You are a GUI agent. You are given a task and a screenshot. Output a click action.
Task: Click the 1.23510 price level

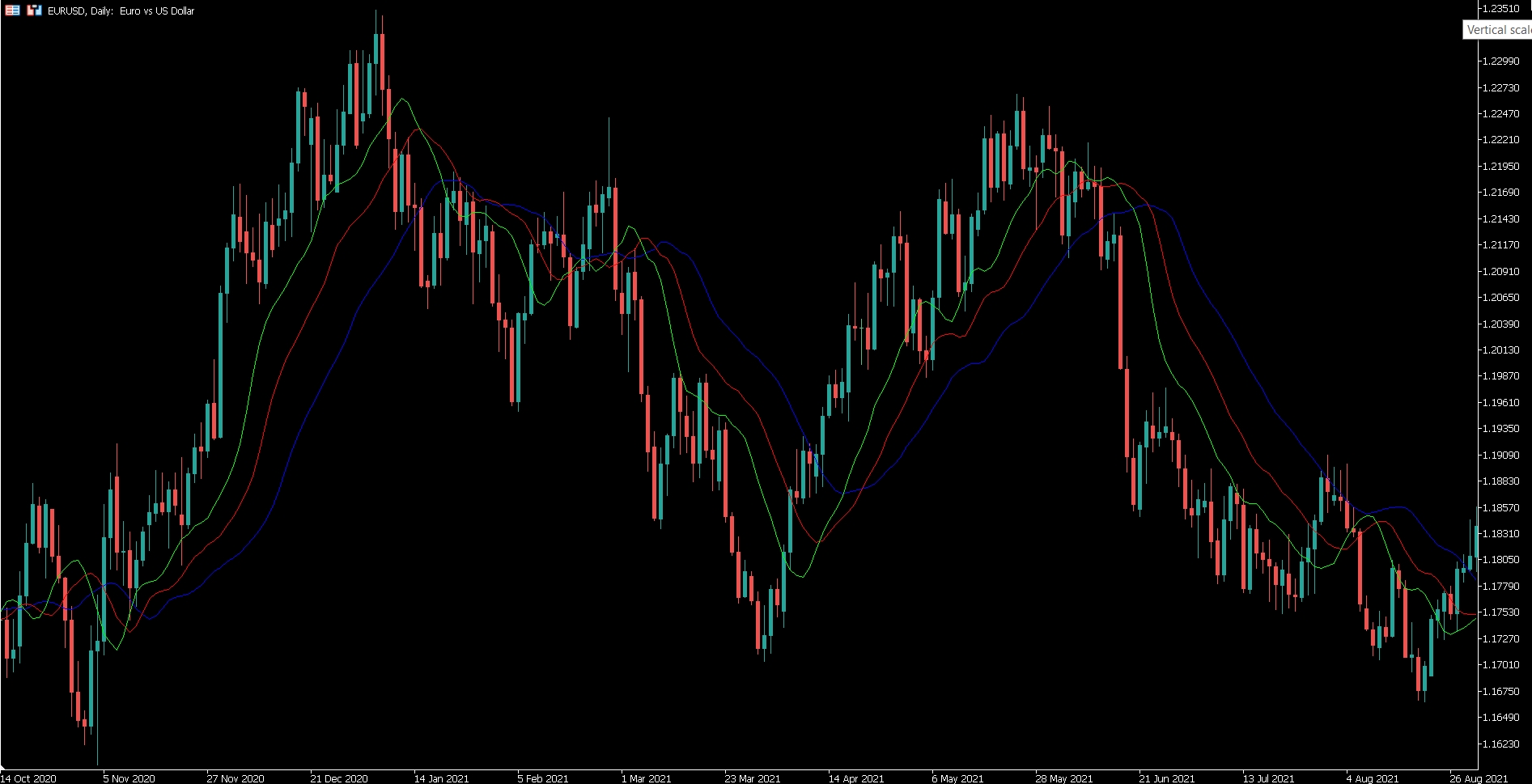click(1500, 9)
